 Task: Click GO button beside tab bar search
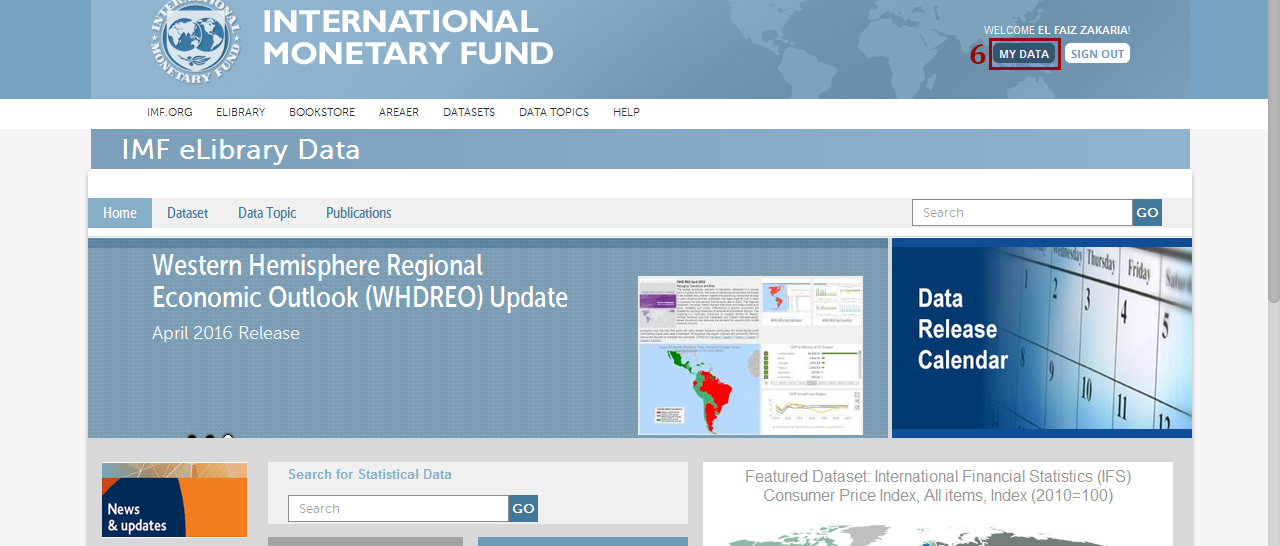coord(1147,213)
